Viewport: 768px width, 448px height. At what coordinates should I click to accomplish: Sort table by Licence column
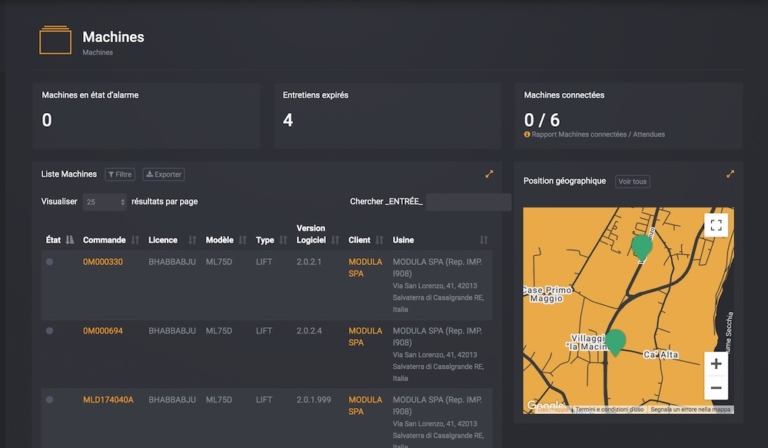tap(172, 240)
